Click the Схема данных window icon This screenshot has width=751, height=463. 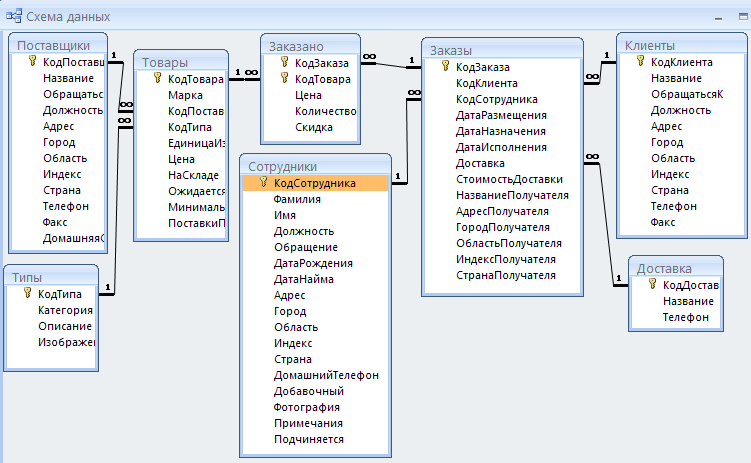(x=14, y=16)
